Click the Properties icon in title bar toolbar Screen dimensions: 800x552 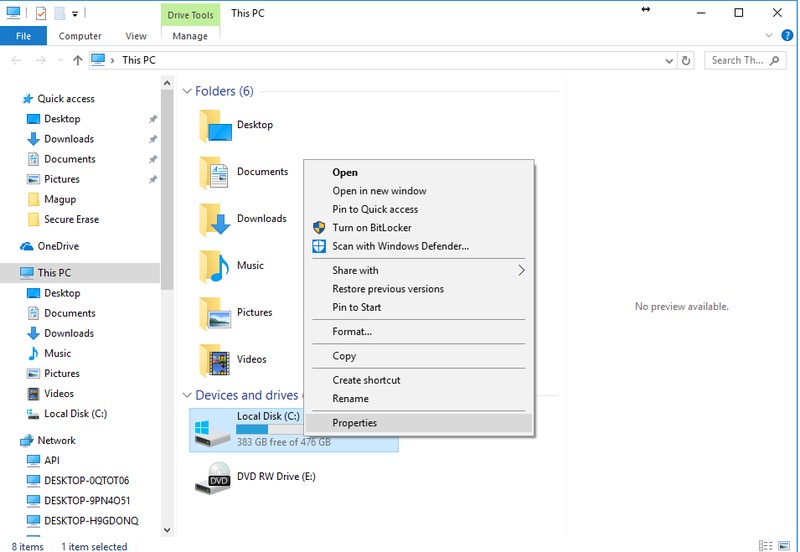point(41,14)
